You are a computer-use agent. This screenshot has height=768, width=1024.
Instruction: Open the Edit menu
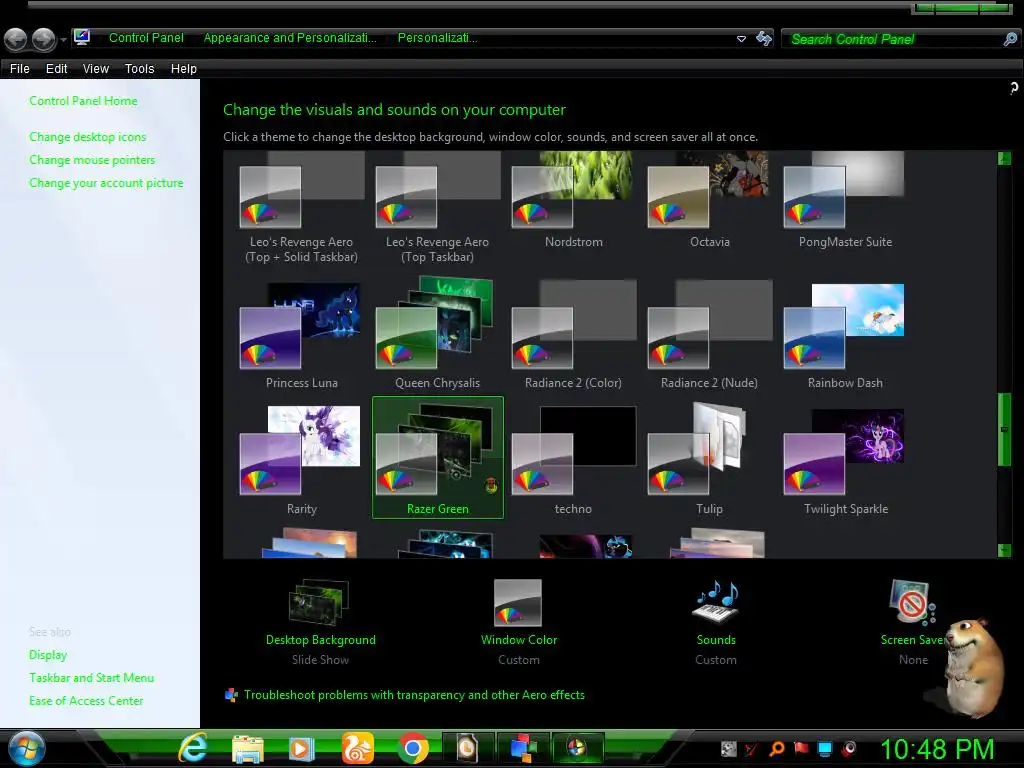pos(56,69)
